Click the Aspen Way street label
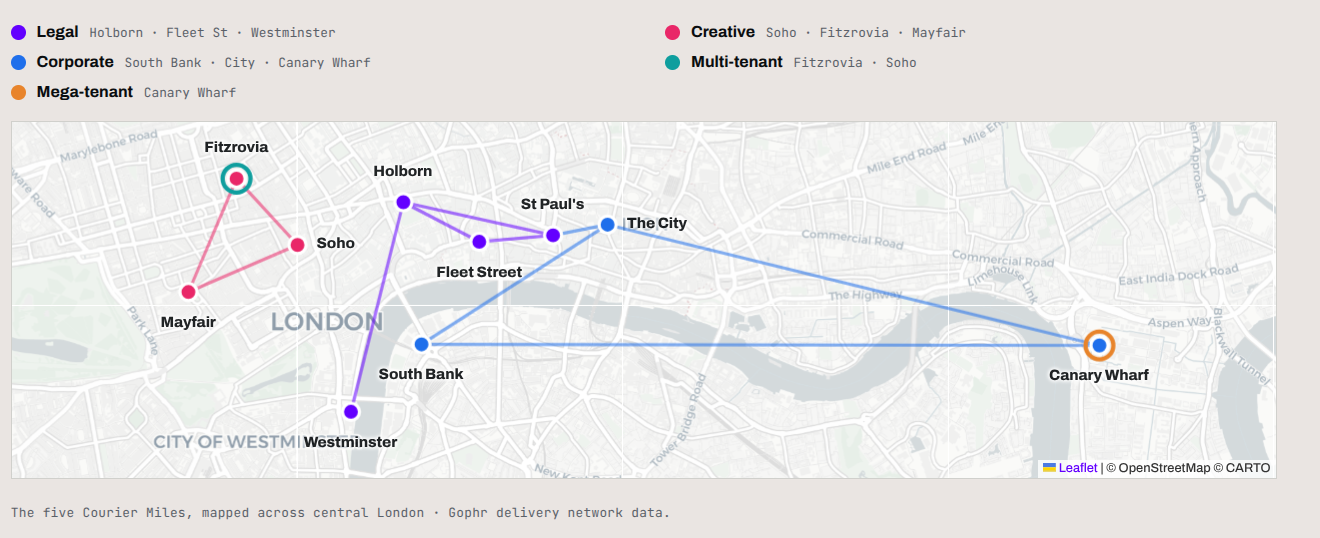Viewport: 1320px width, 538px height. (1179, 323)
